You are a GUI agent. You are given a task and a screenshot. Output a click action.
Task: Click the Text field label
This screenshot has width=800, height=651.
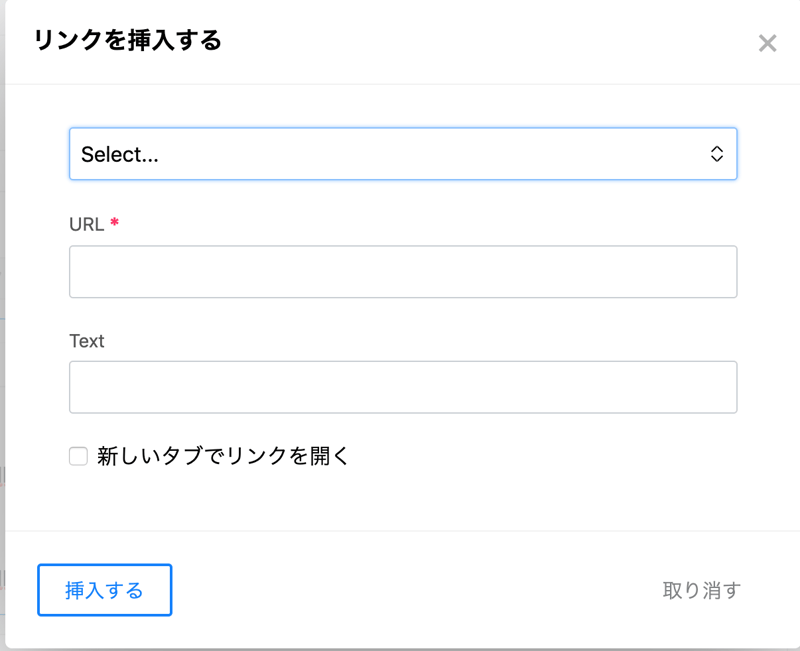click(86, 341)
